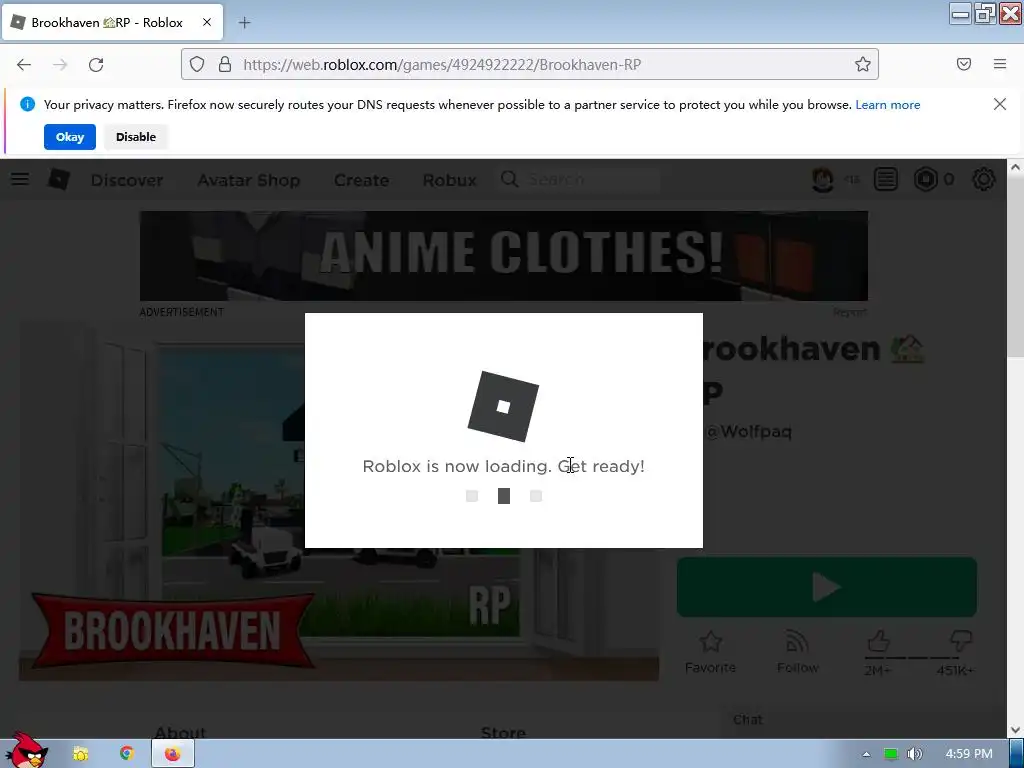Click the Brookhaven game thumbnail image
Viewport: 1024px width, 768px height.
pyautogui.click(x=338, y=503)
